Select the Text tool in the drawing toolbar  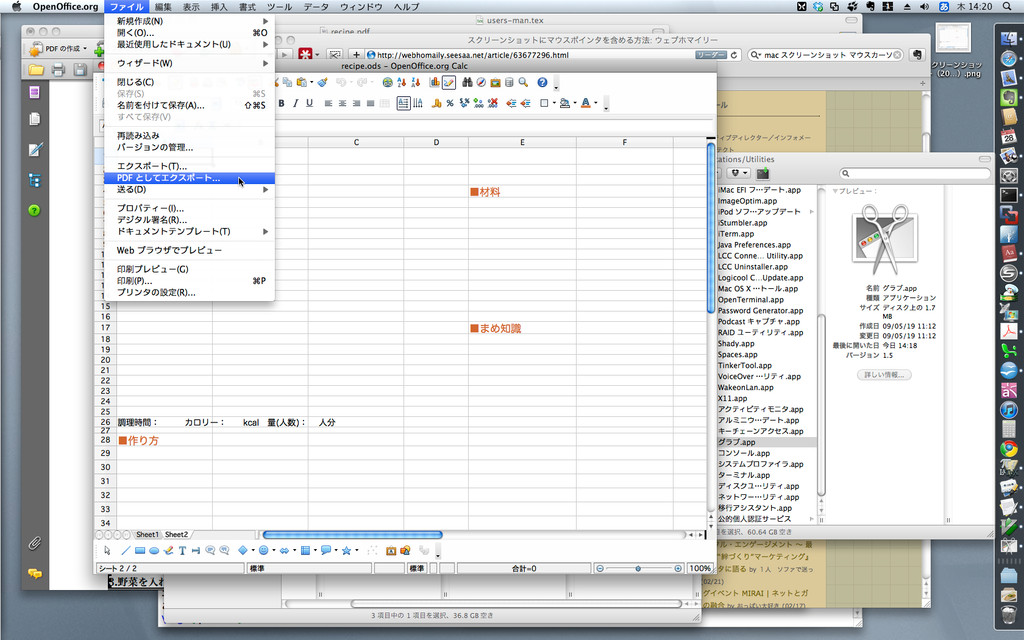(182, 549)
